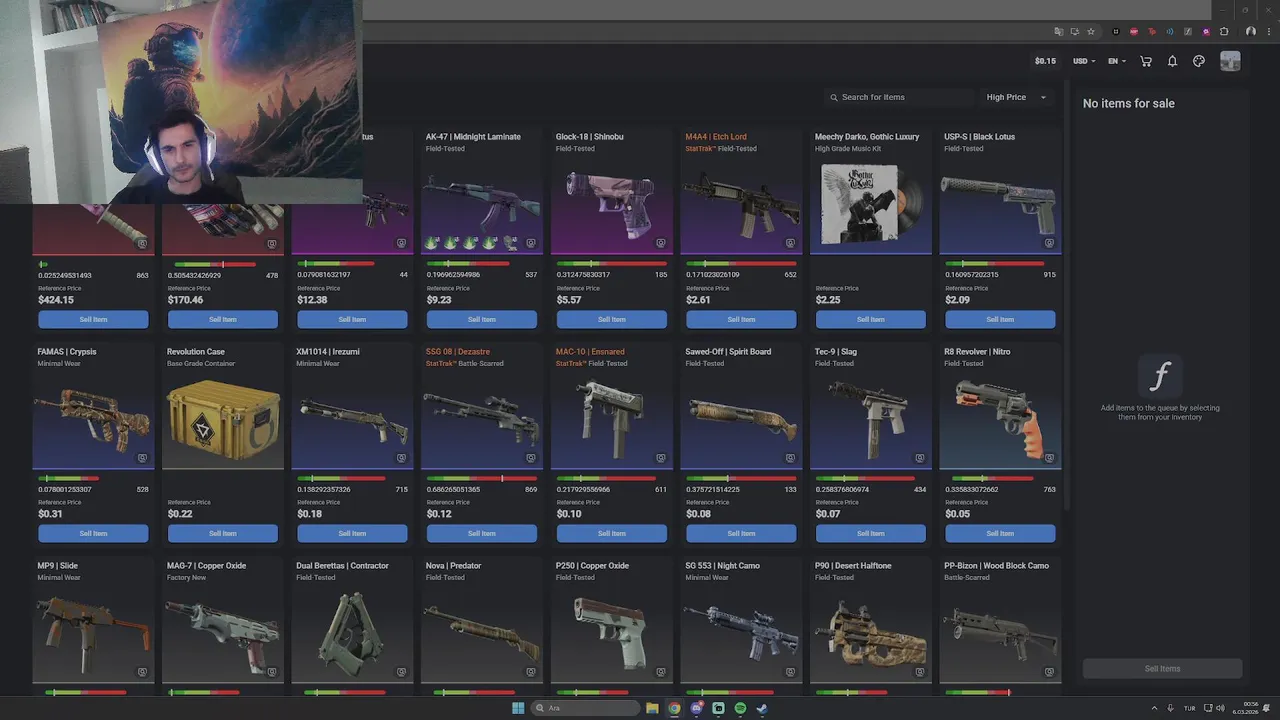Open the browser extensions puzzle icon
Image resolution: width=1280 pixels, height=720 pixels.
pos(1224,31)
